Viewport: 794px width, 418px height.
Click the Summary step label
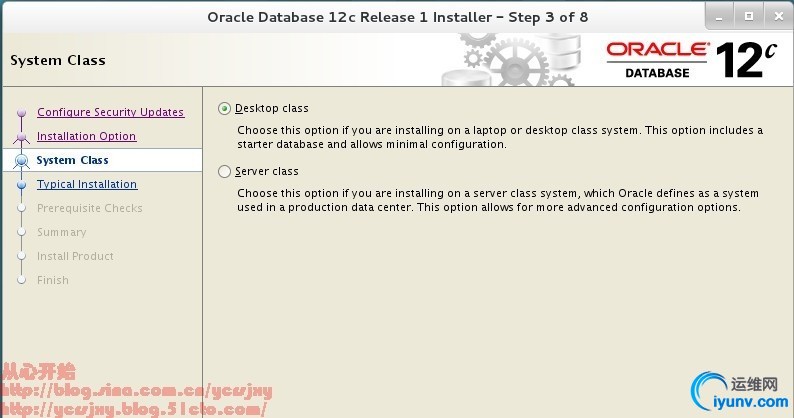[61, 232]
